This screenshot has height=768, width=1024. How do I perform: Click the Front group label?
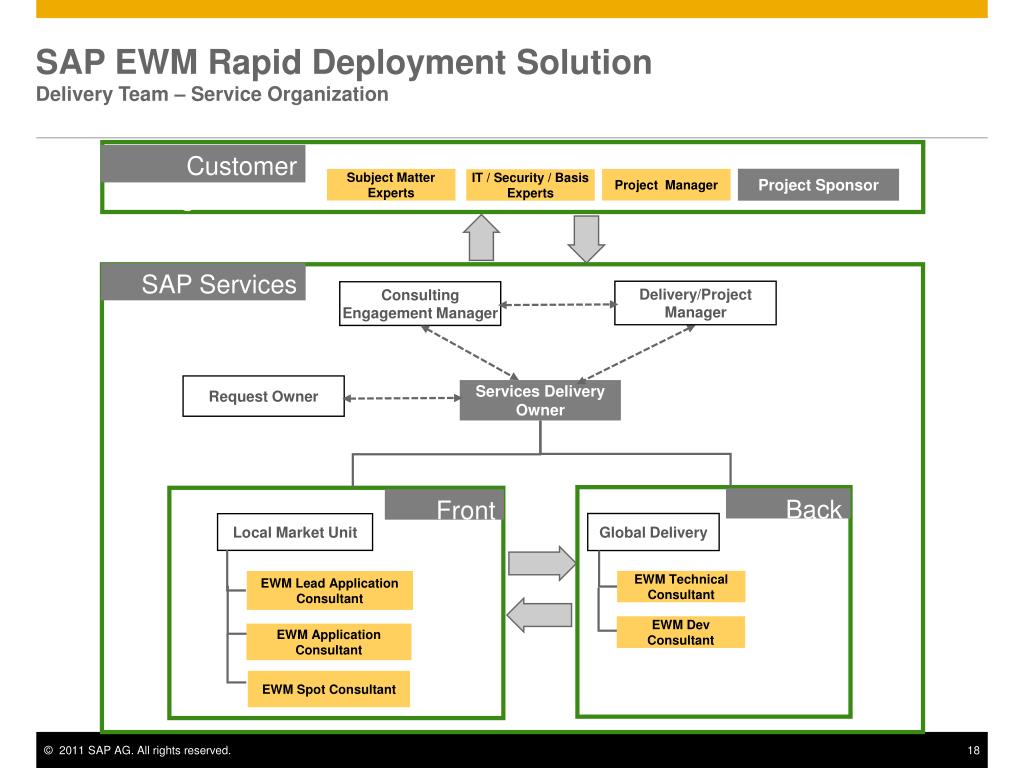point(444,505)
